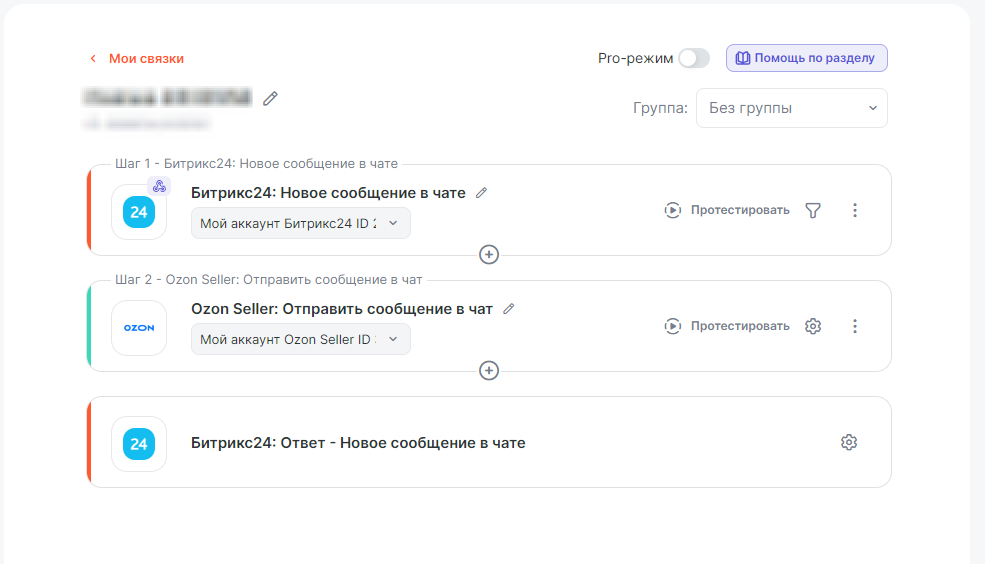Open gear settings for Ozon Seller step
Viewport: 985px width, 564px height.
click(x=813, y=326)
